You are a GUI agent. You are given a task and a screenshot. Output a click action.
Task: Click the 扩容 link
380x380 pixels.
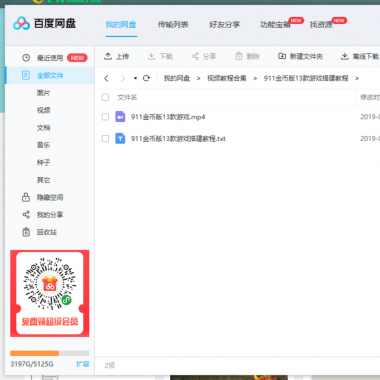82,364
